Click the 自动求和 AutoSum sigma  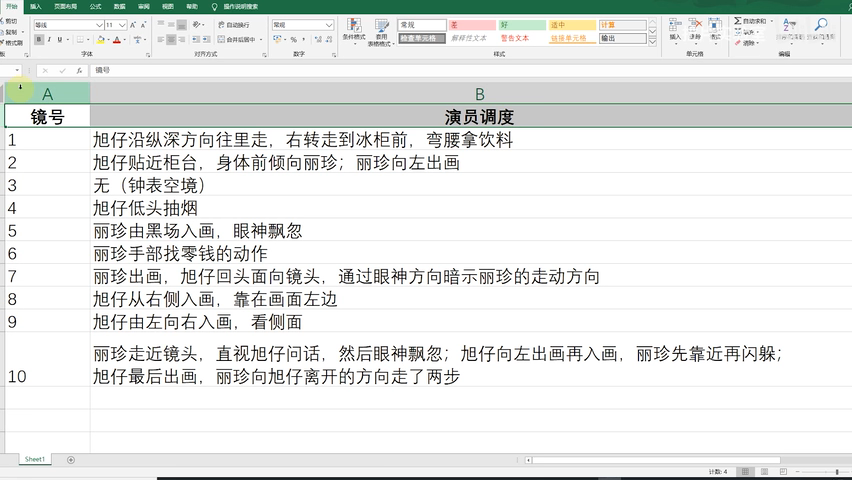coord(750,21)
